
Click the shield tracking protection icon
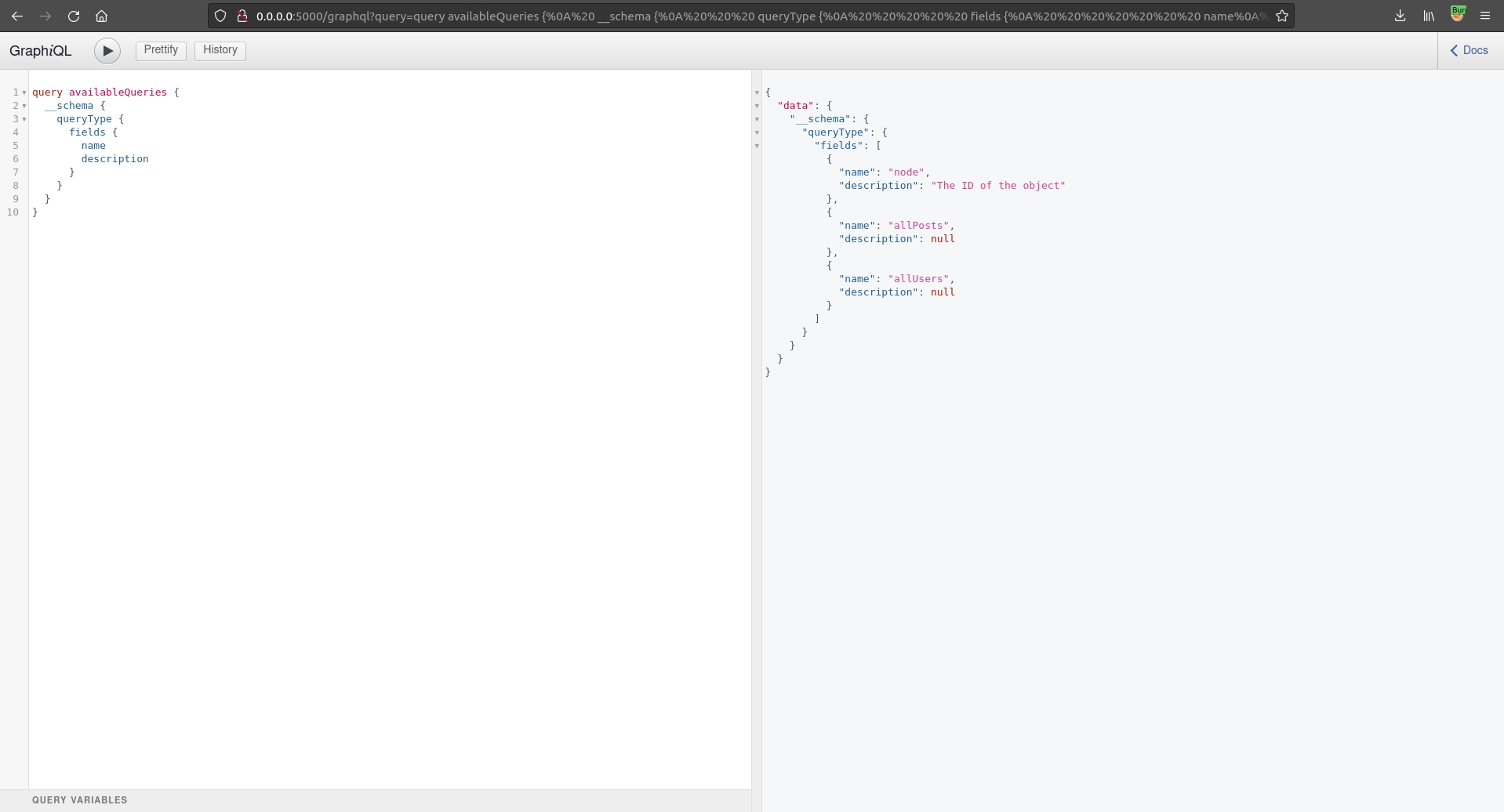(x=220, y=16)
